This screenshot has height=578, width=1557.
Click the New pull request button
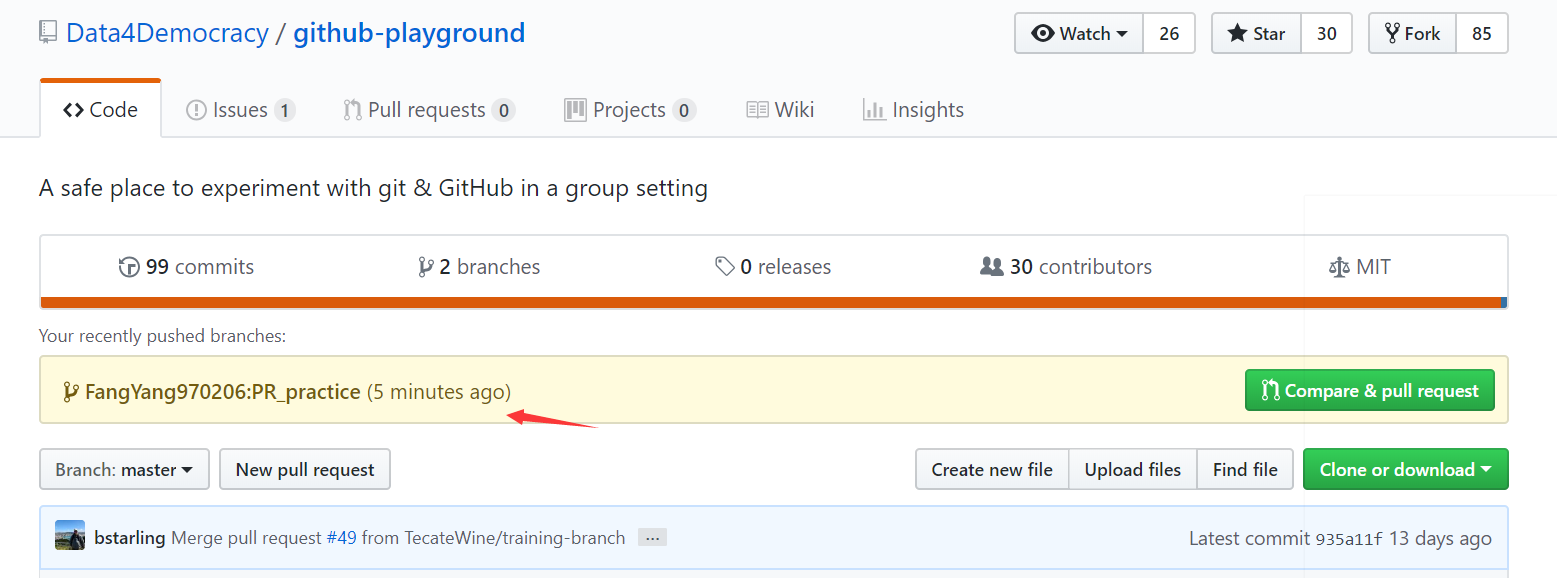(x=305, y=469)
